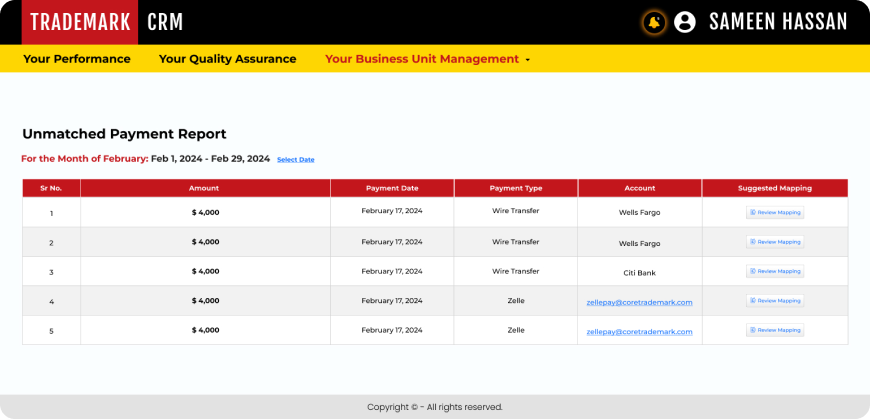Click the Account column header
This screenshot has height=419, width=870.
(x=639, y=188)
